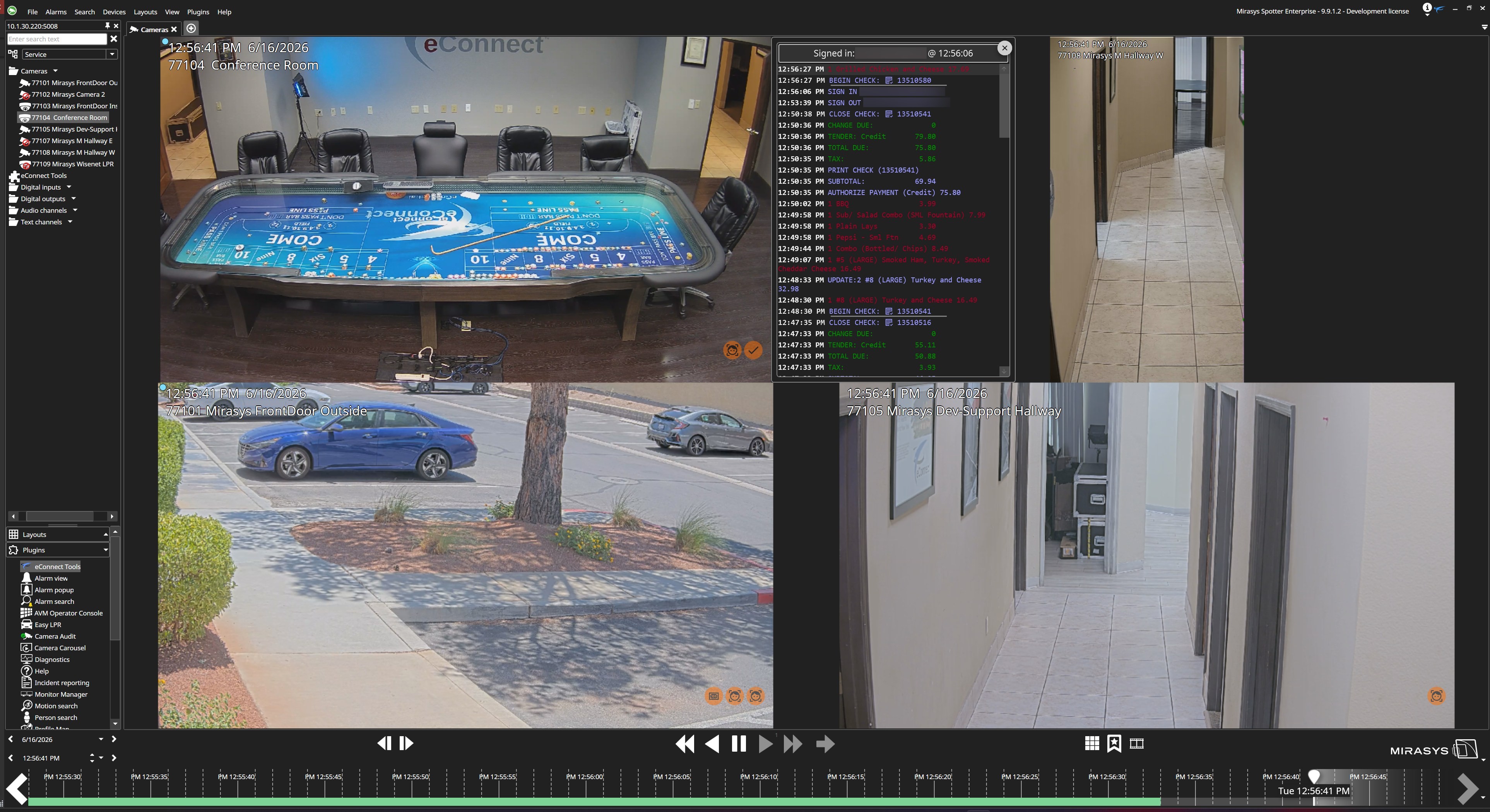Click the orange camera icon on FrontDoor Outside feed

pos(714,696)
